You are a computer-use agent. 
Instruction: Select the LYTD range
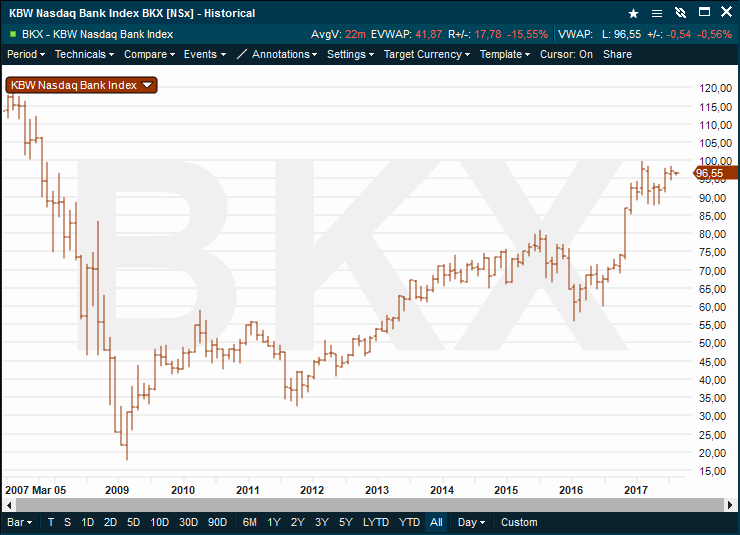tap(376, 522)
